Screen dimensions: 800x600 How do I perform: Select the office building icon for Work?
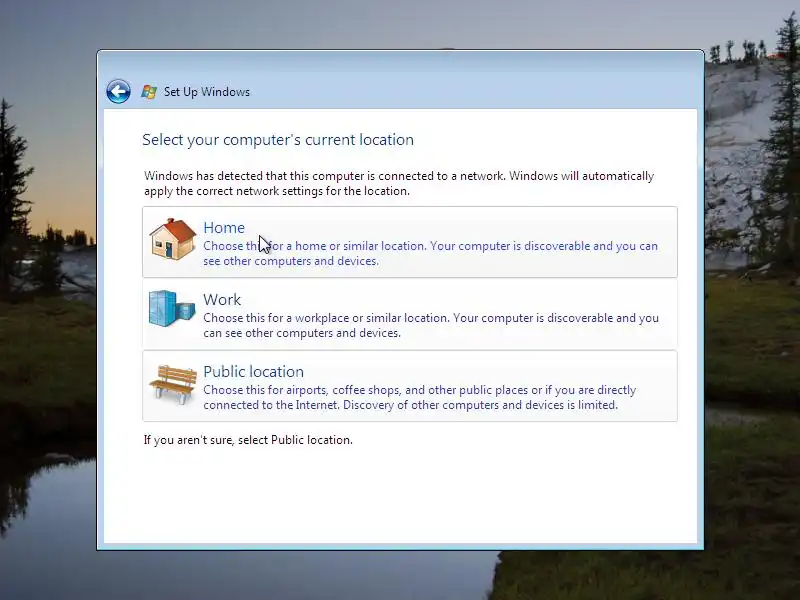click(x=172, y=308)
